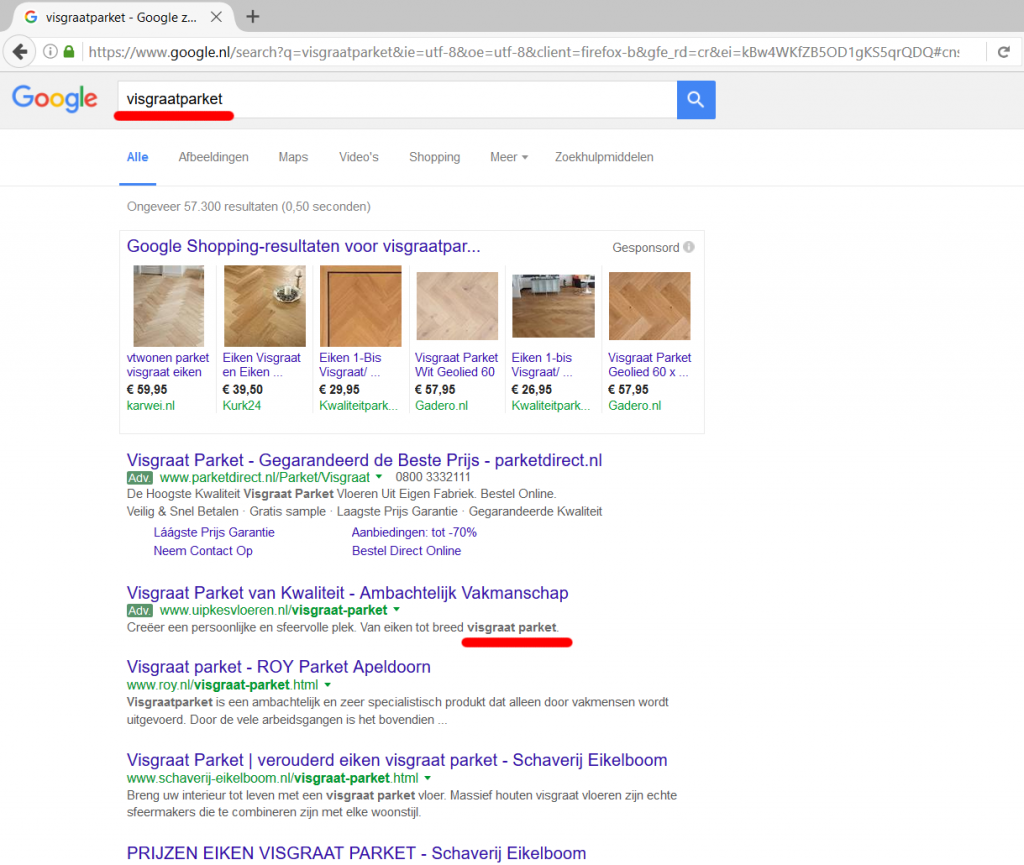Click the site information icon in the address bar

pos(50,52)
